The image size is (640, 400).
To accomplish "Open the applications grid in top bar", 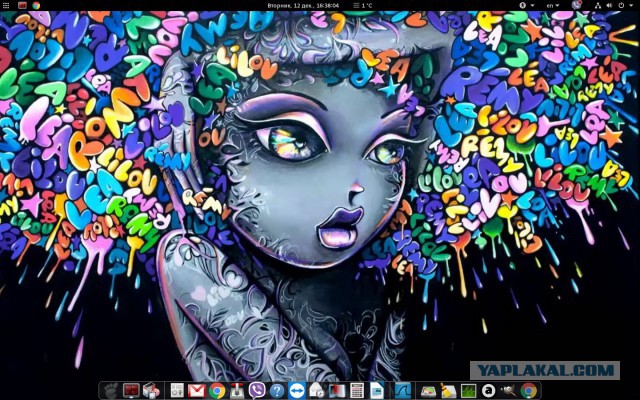I will pyautogui.click(x=6, y=5).
